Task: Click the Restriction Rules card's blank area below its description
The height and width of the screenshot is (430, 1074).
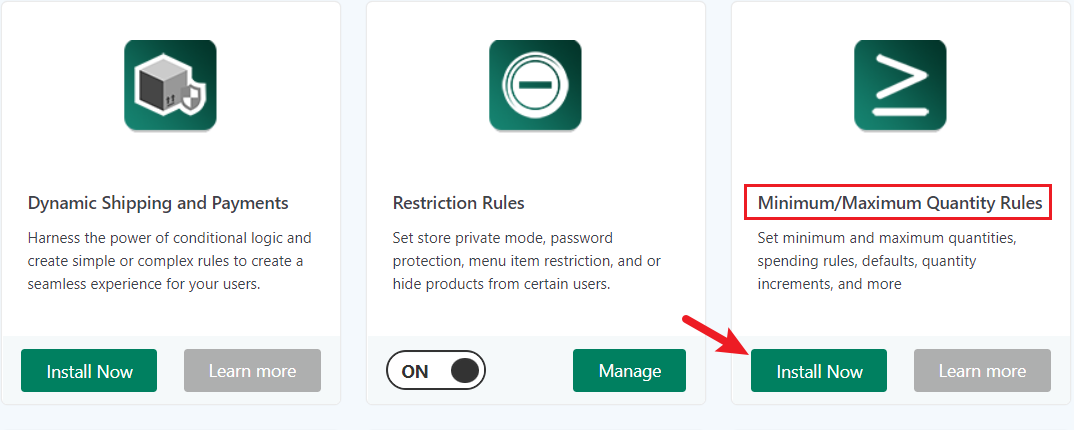Action: 535,315
